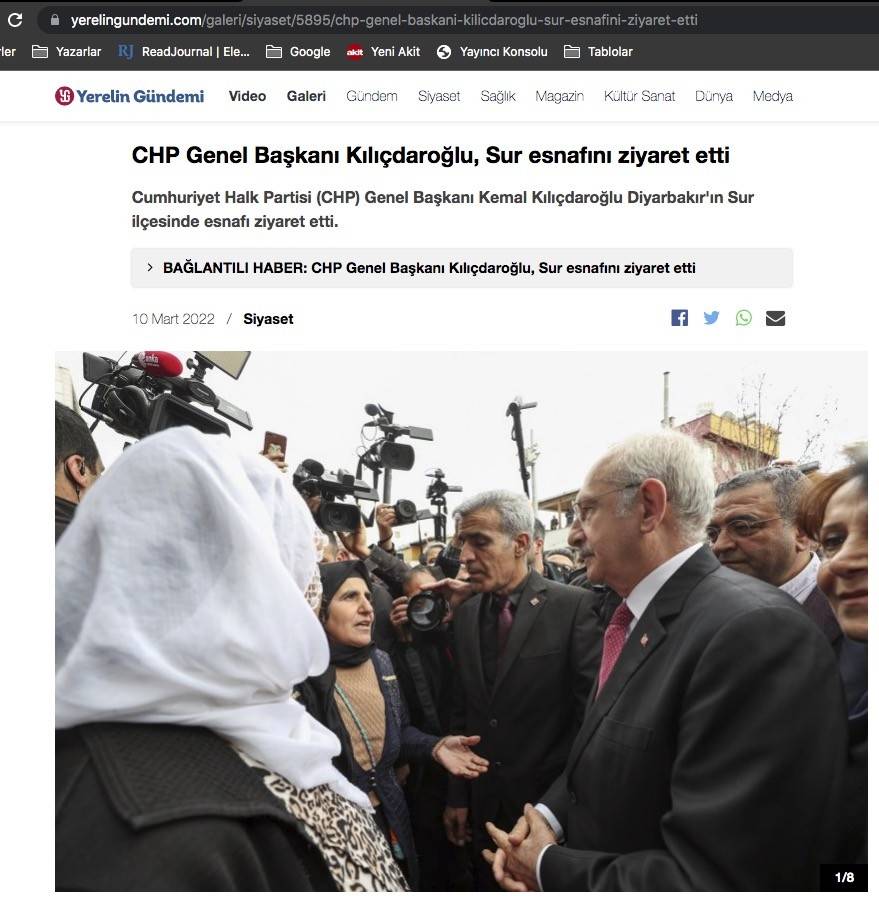Open the Video menu item

click(247, 96)
